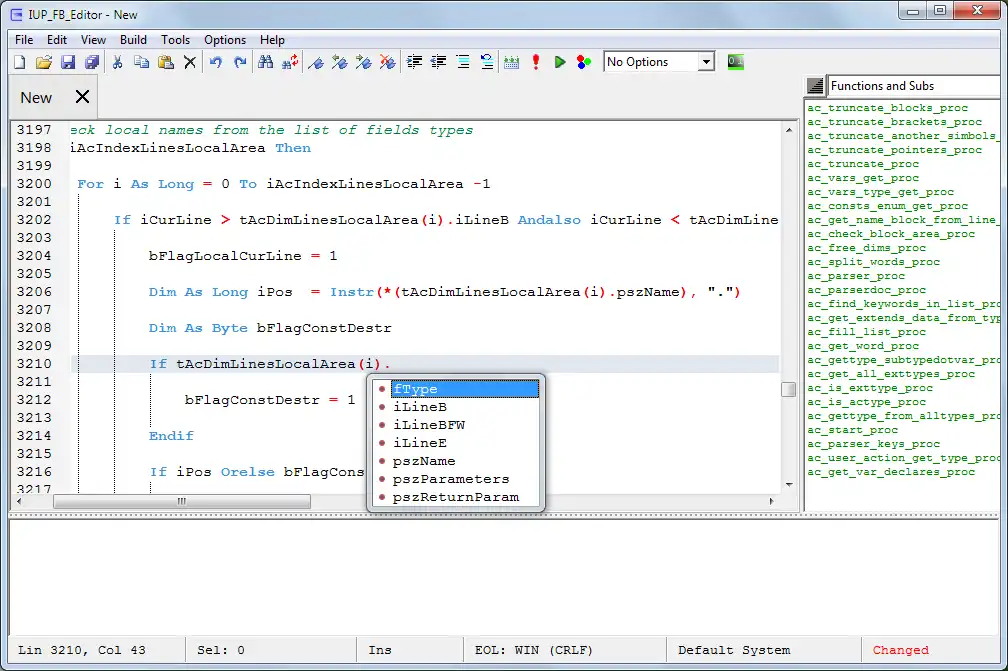The height and width of the screenshot is (671, 1008).
Task: Save the file using the floppy disk icon
Action: pyautogui.click(x=68, y=62)
